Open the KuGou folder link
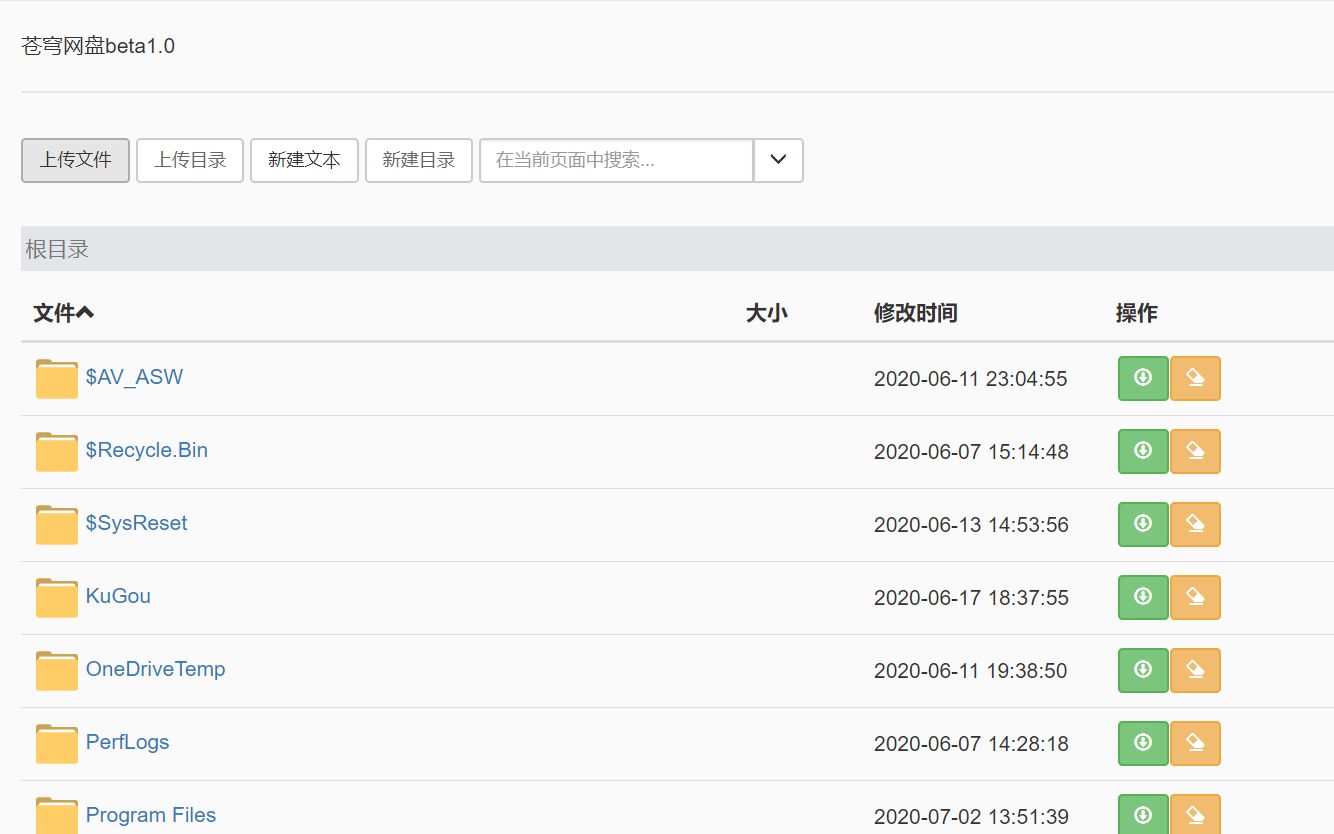This screenshot has height=834, width=1334. click(118, 596)
